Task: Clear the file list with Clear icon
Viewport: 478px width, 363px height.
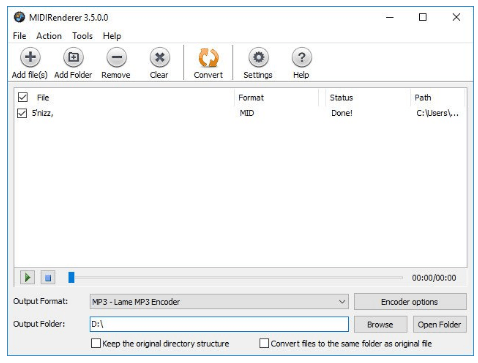Action: click(x=160, y=57)
